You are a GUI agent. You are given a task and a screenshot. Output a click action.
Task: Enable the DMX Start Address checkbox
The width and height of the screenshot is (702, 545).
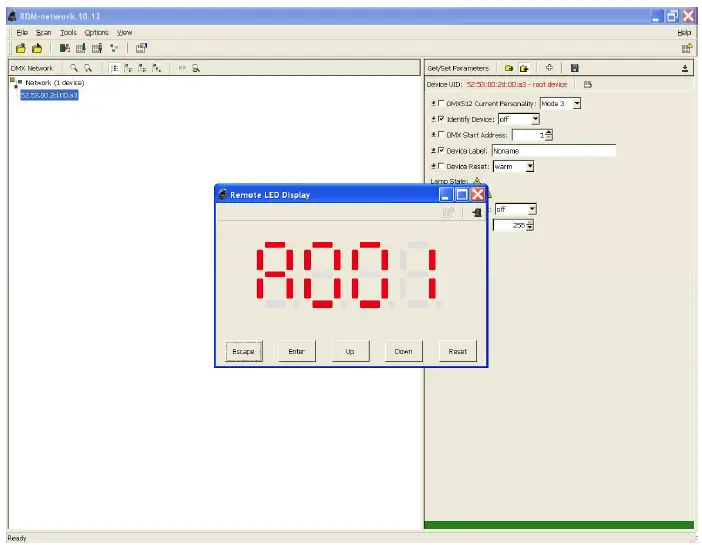pos(441,134)
